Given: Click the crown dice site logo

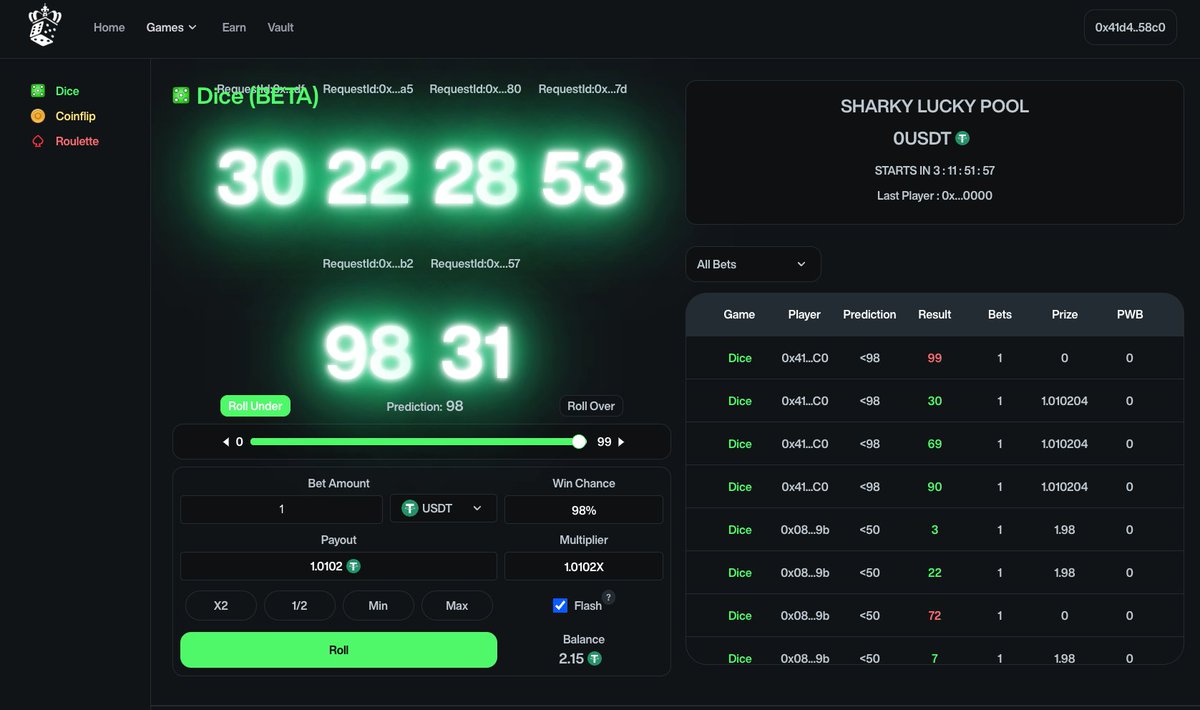Looking at the screenshot, I should tap(45, 27).
